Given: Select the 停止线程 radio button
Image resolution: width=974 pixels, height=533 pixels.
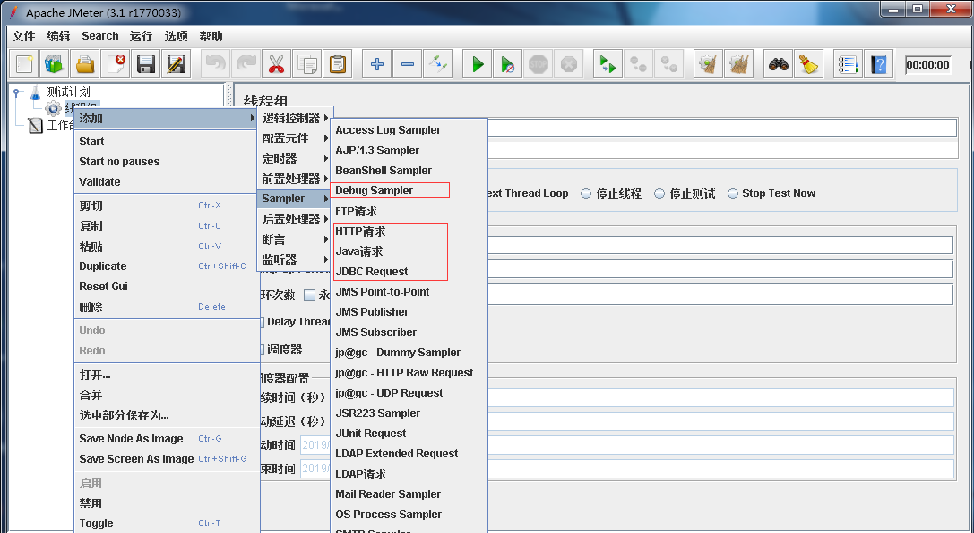Looking at the screenshot, I should click(x=586, y=194).
